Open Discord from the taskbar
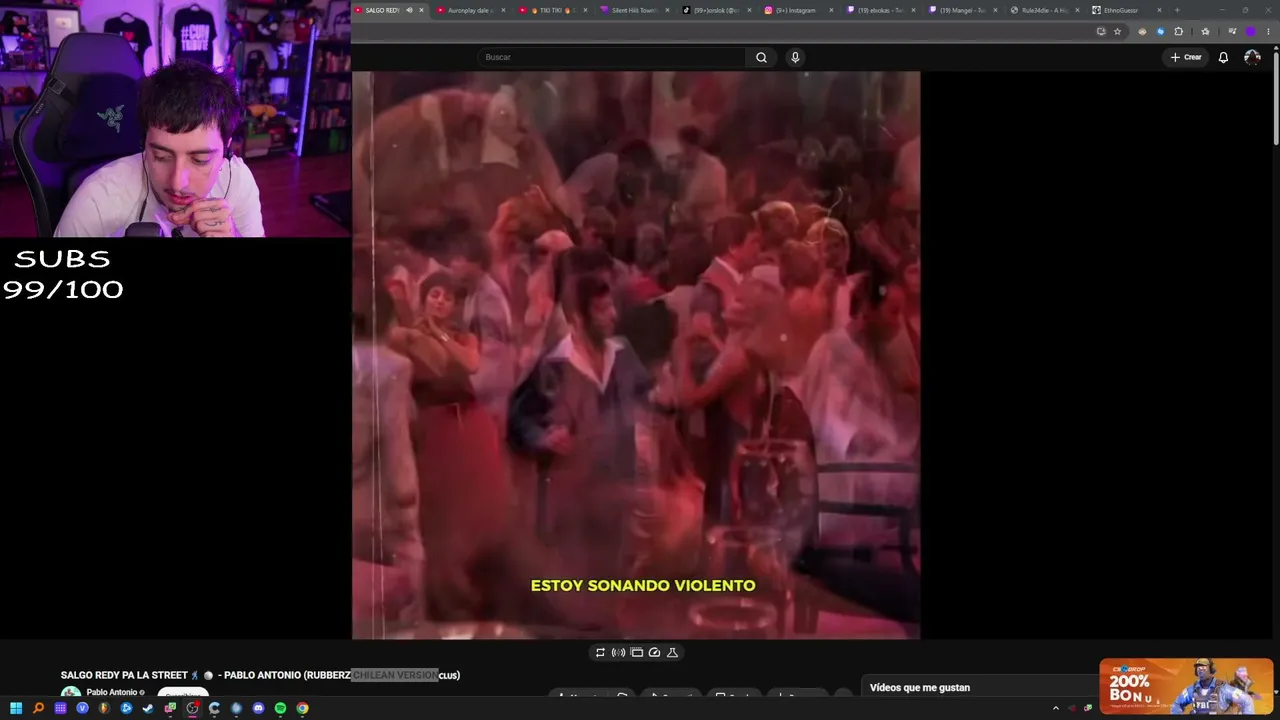Image resolution: width=1280 pixels, height=720 pixels. tap(258, 708)
